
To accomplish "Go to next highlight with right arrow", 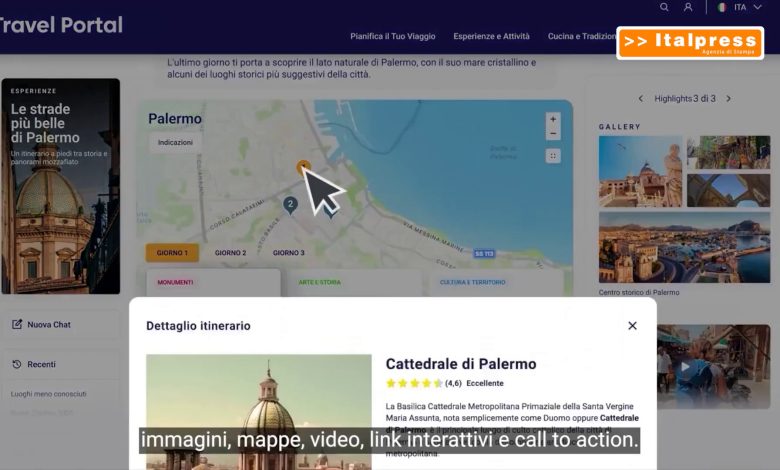I will tap(728, 99).
